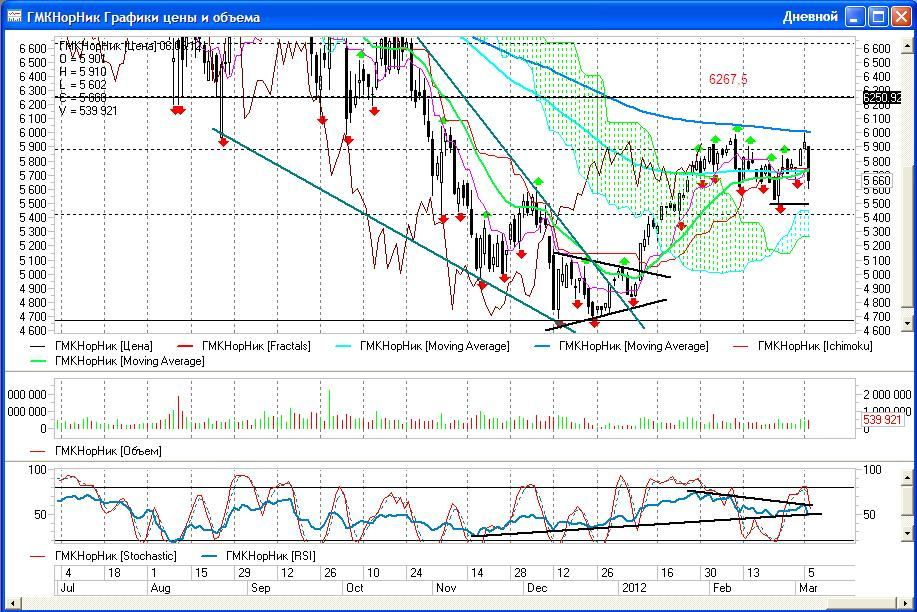The image size is (917, 612).
Task: Click the 6 600 label on the left price axis
Action: pyautogui.click(x=33, y=49)
